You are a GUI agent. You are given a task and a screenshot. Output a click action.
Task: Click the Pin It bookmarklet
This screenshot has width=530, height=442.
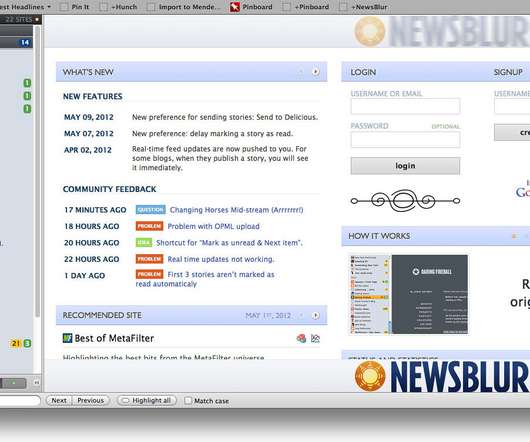pos(74,7)
